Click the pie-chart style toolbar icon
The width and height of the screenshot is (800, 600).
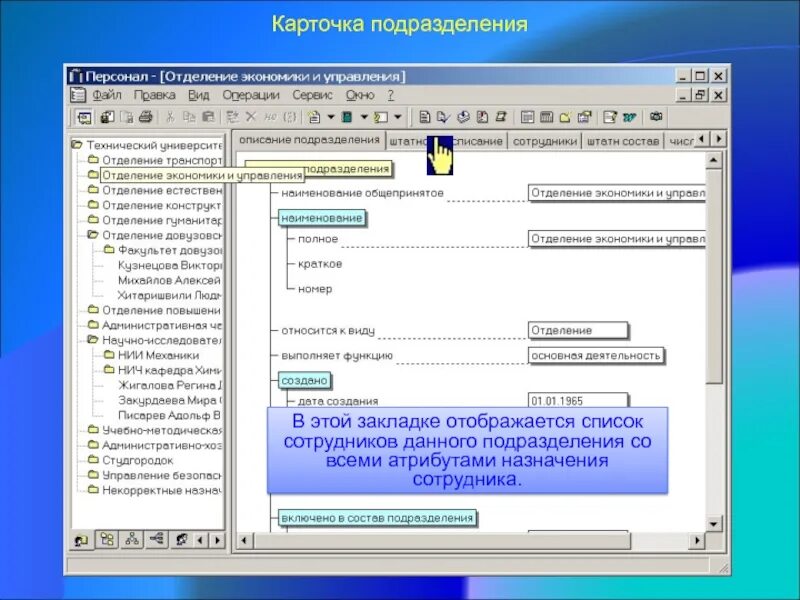click(463, 117)
